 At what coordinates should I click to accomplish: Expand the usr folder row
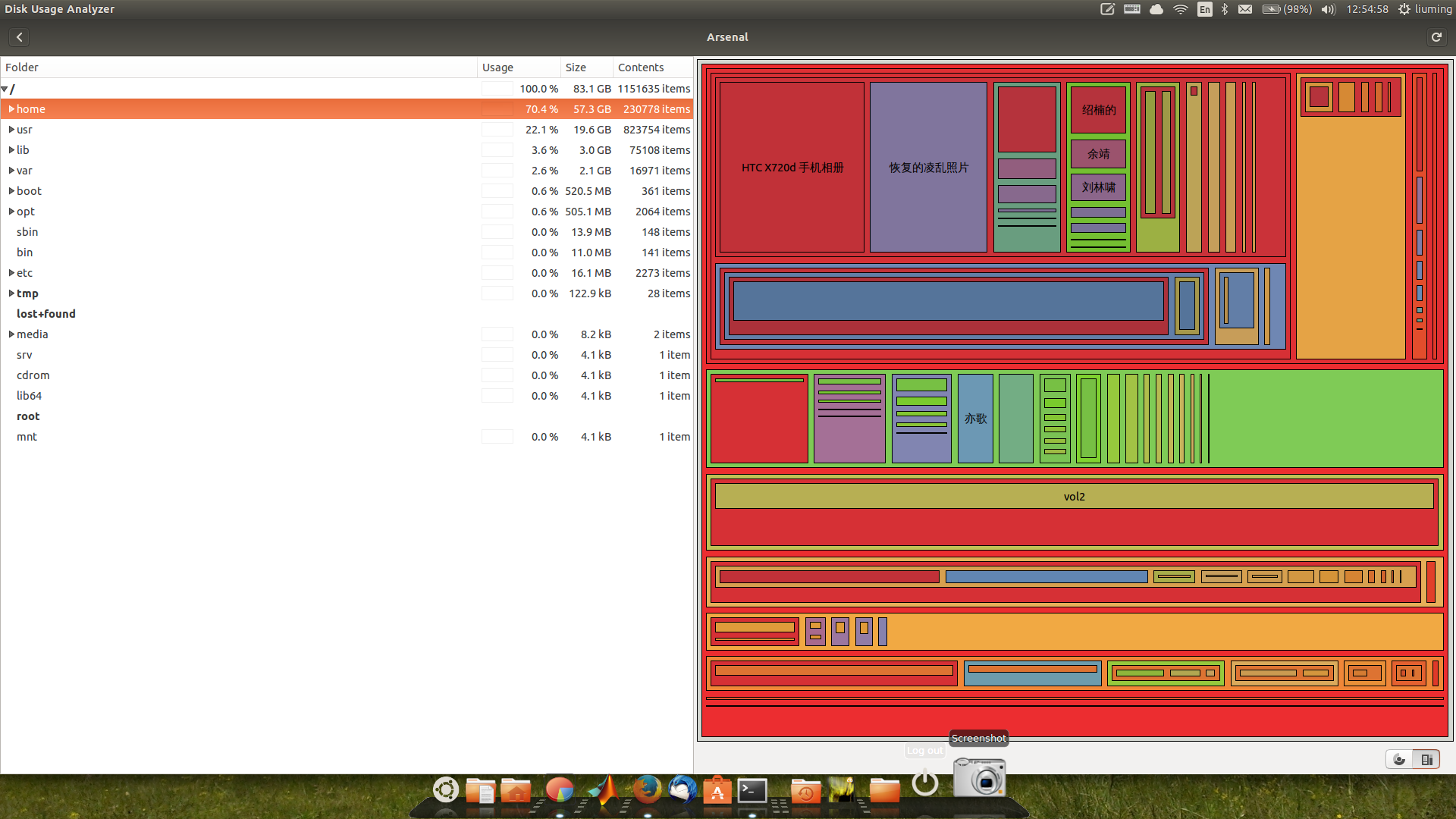pos(11,130)
